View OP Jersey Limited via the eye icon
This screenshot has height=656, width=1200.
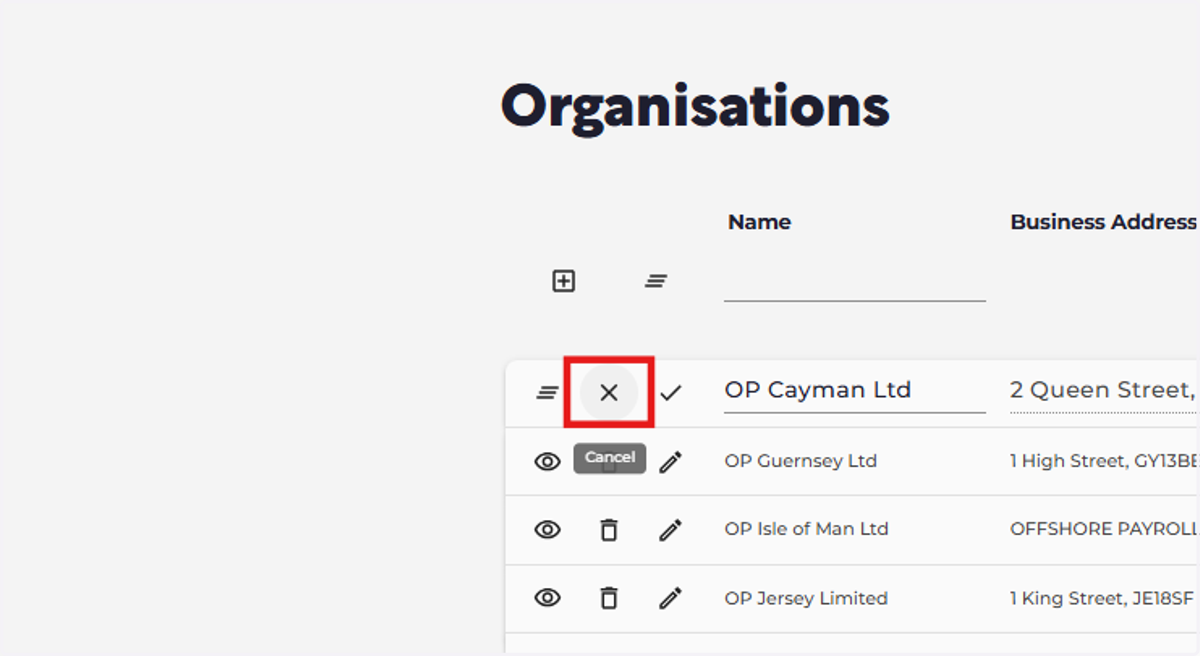pos(547,598)
